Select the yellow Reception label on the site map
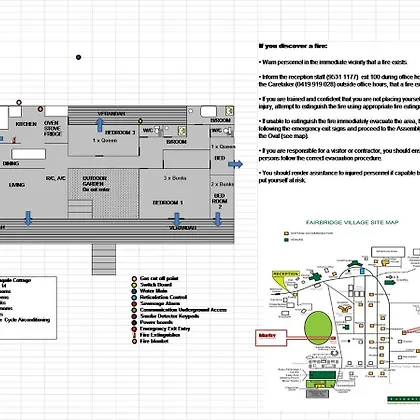 click(286, 274)
